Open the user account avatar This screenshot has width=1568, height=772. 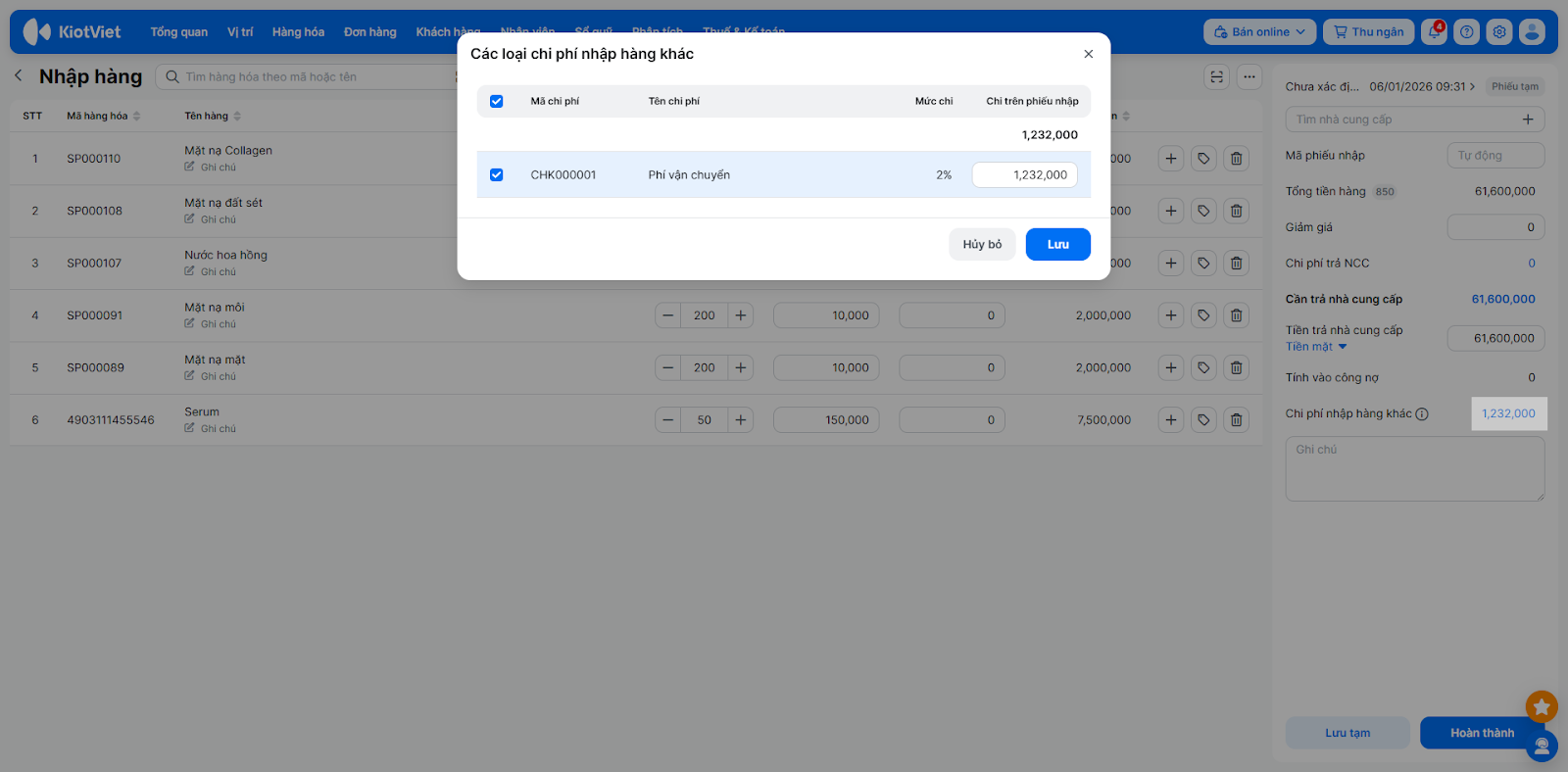click(1532, 32)
